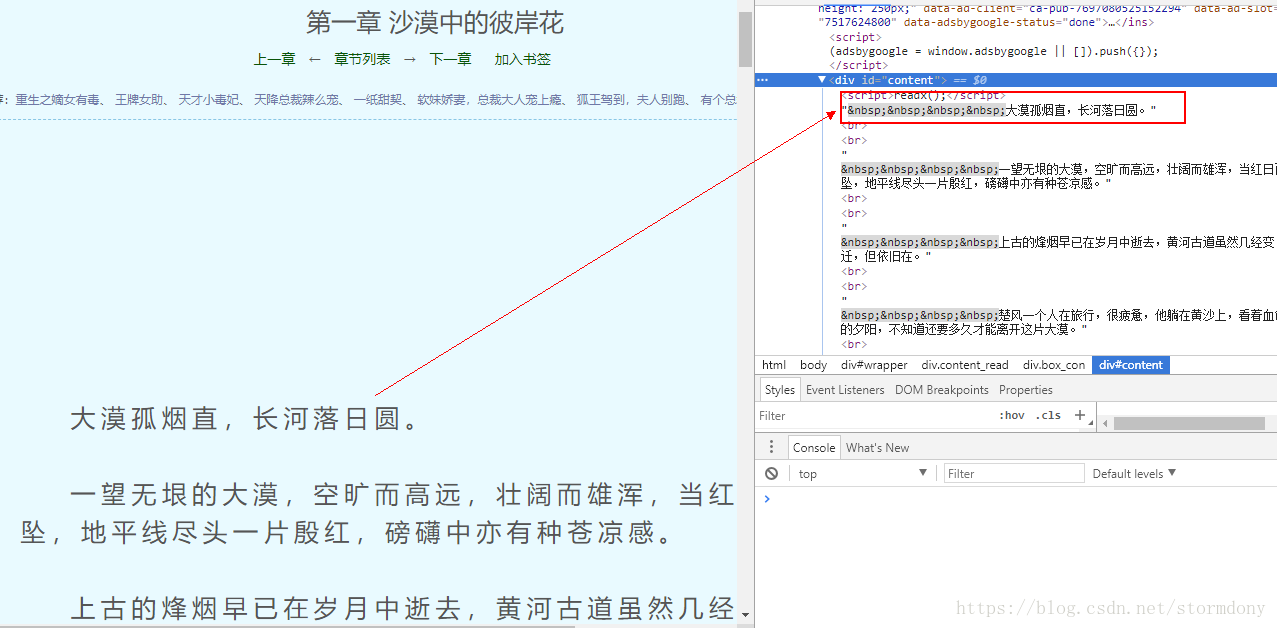
Task: Click the paragraph starting 上古的烽烟
Action: [x=402, y=607]
